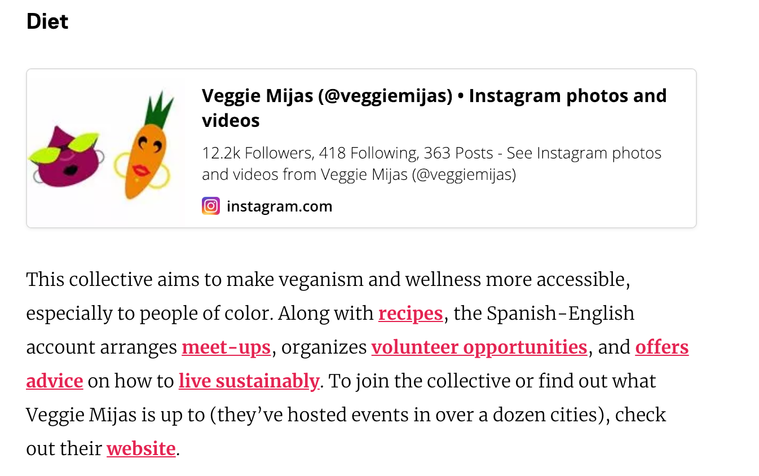Visit the Veggie Mijas website link
Image resolution: width=759 pixels, height=476 pixels.
click(x=141, y=449)
